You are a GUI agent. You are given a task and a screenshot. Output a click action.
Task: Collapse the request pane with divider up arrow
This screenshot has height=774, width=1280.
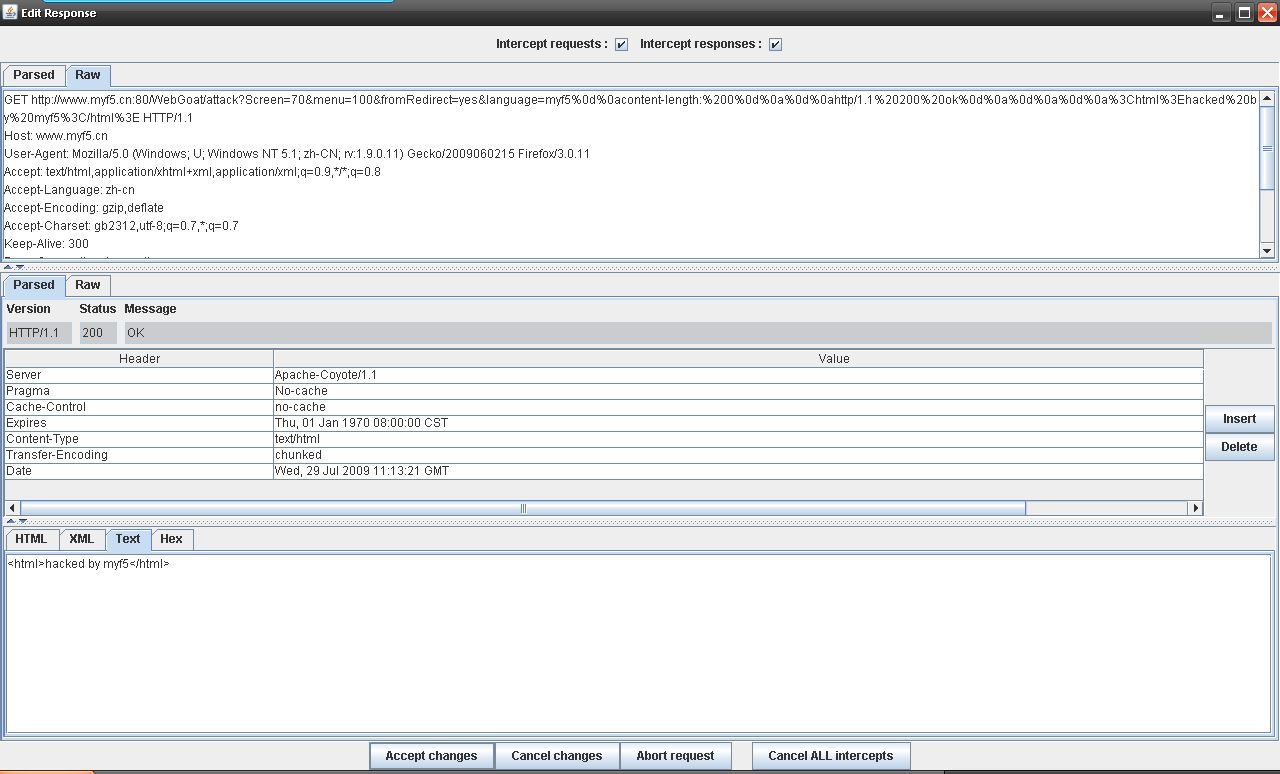[8, 267]
